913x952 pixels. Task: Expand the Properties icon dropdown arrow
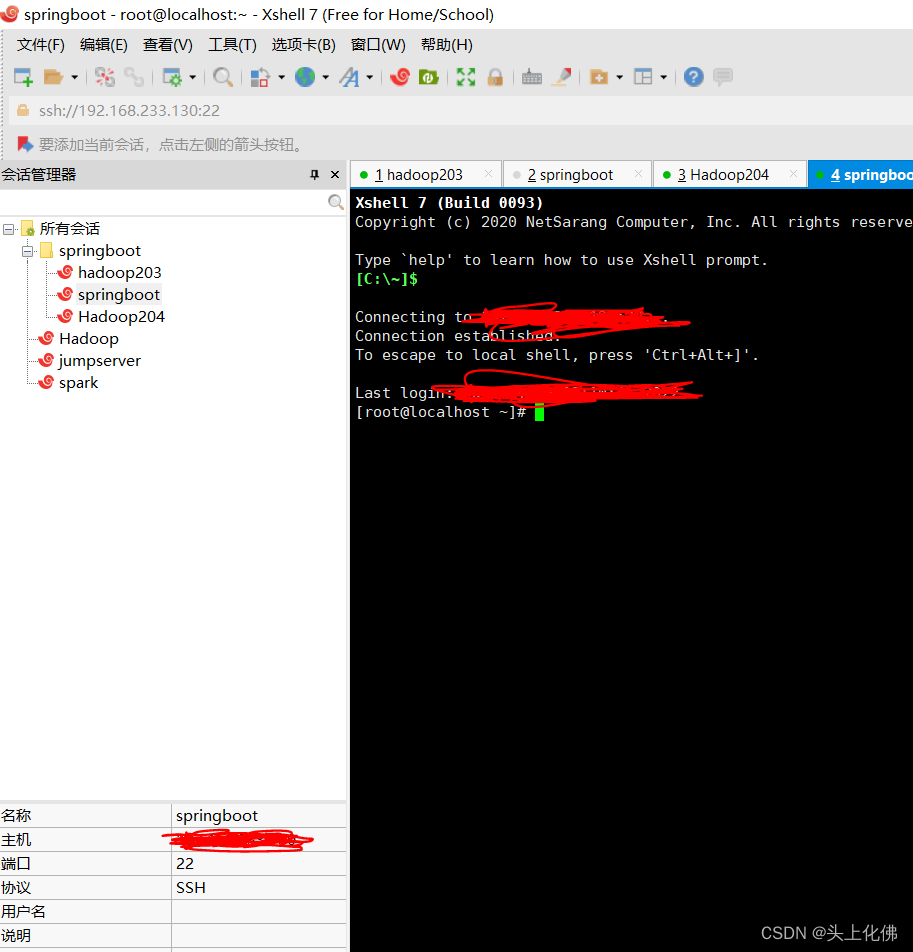click(192, 77)
